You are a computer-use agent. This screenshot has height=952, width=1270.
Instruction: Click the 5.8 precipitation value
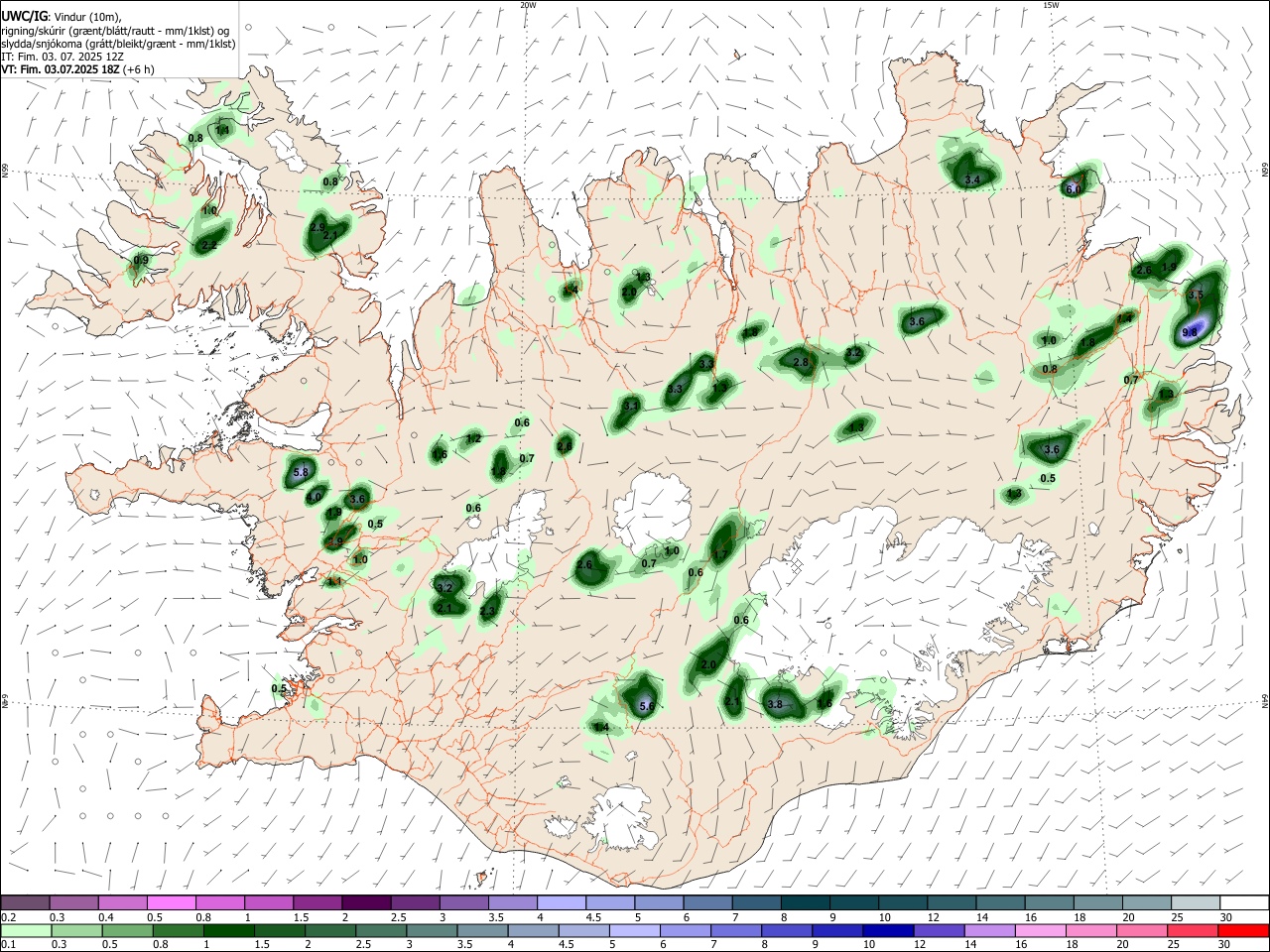click(x=302, y=472)
